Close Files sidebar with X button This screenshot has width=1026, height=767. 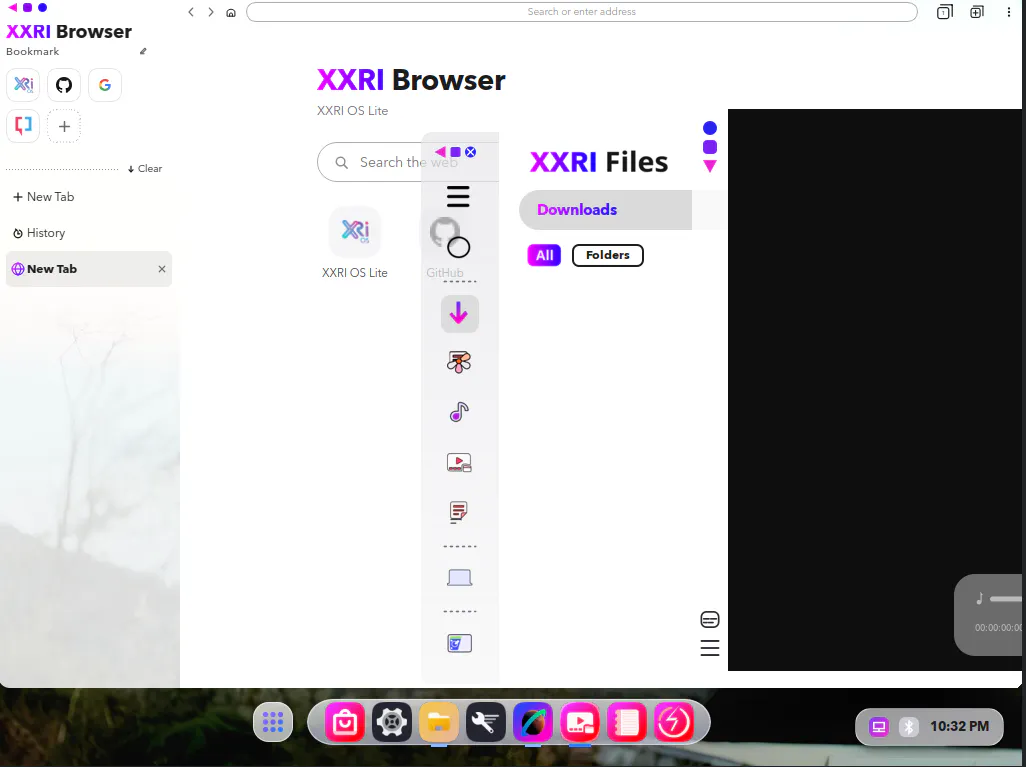(470, 152)
